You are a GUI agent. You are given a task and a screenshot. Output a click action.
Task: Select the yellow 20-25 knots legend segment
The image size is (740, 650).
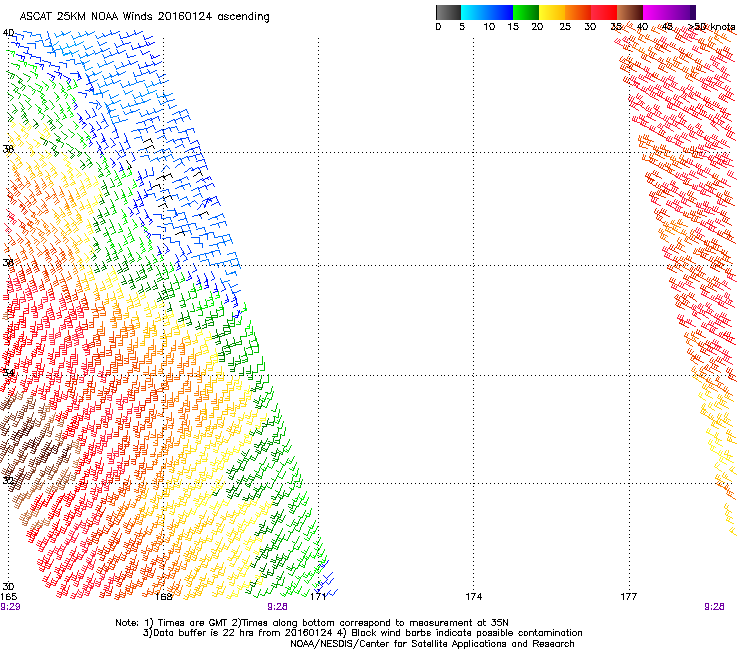[x=552, y=12]
